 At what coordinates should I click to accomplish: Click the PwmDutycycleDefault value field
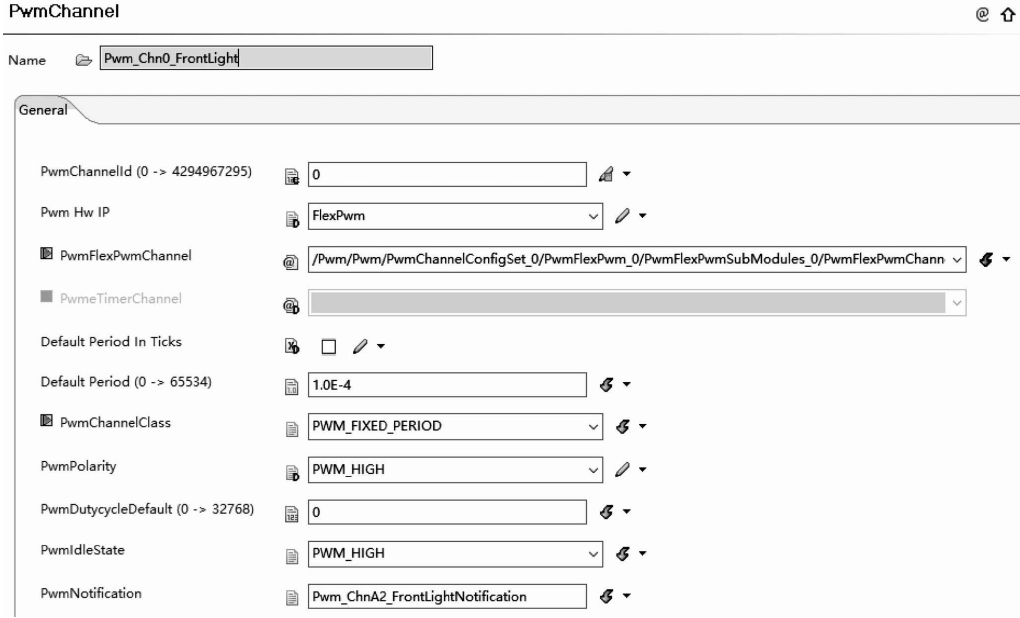point(447,512)
